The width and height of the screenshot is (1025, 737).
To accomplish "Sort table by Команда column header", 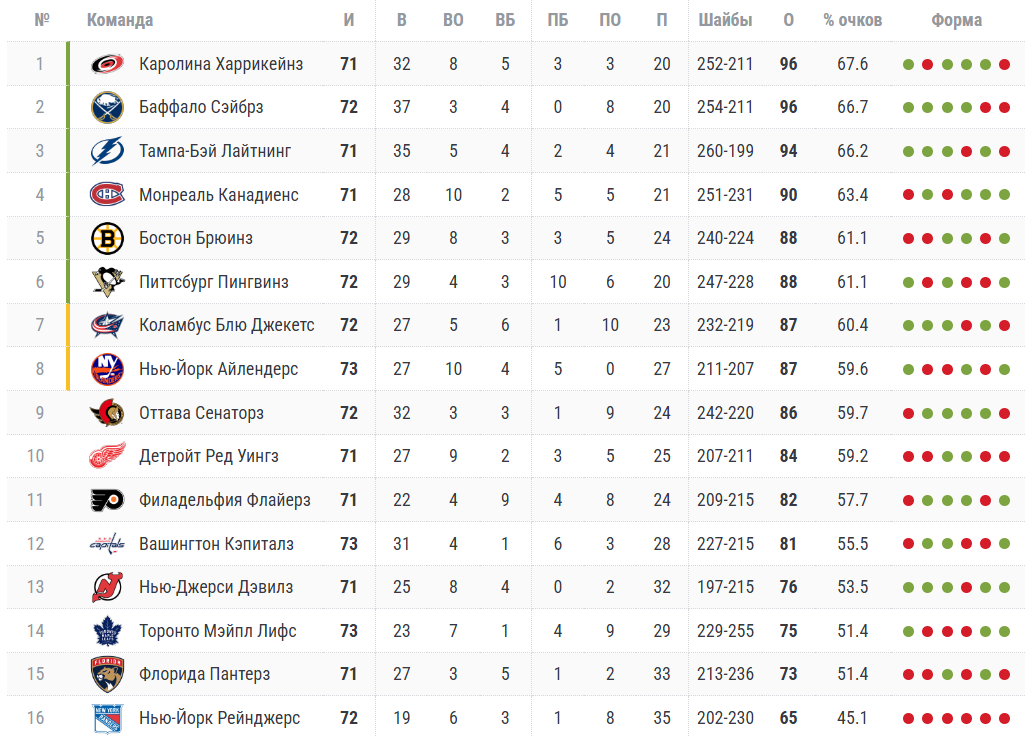I will (x=120, y=20).
